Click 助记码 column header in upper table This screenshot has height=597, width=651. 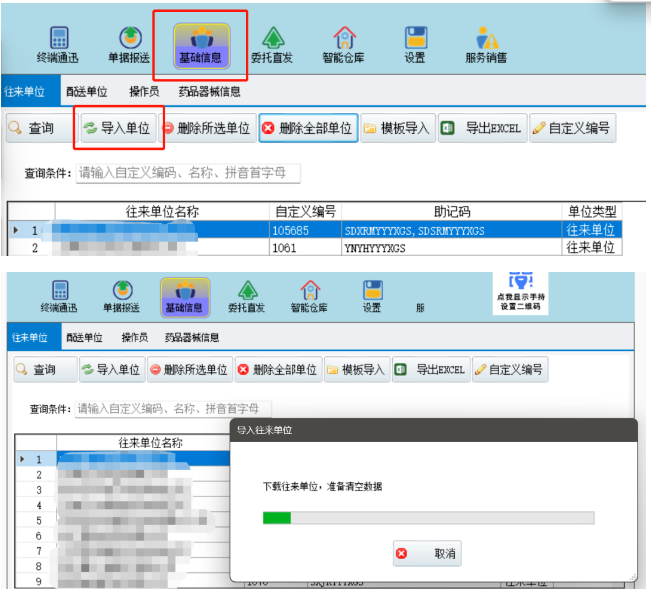pos(452,212)
